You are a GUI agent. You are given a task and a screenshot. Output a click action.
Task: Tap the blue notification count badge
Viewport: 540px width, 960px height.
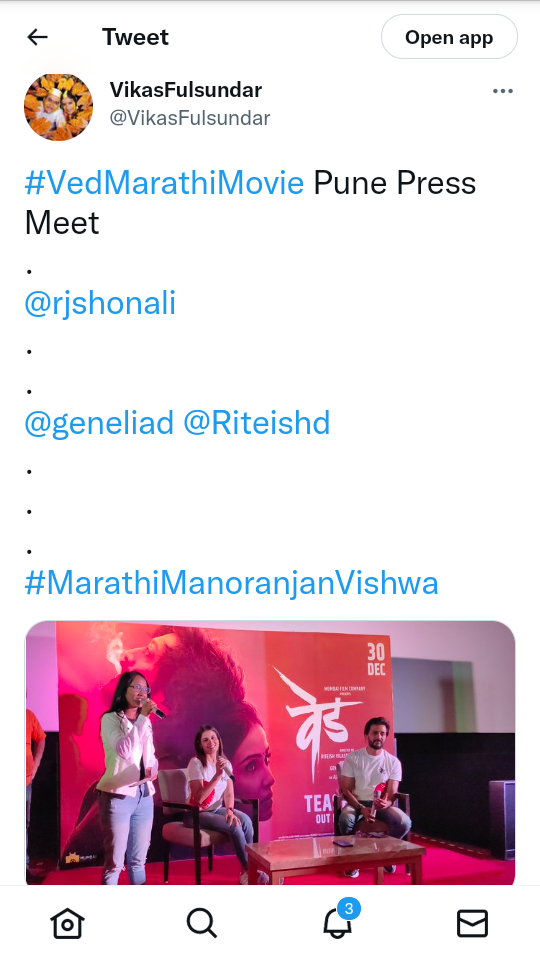[349, 909]
